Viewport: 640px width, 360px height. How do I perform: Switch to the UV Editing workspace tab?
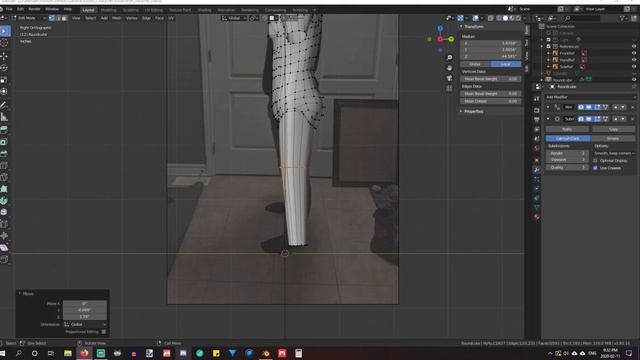[x=153, y=10]
